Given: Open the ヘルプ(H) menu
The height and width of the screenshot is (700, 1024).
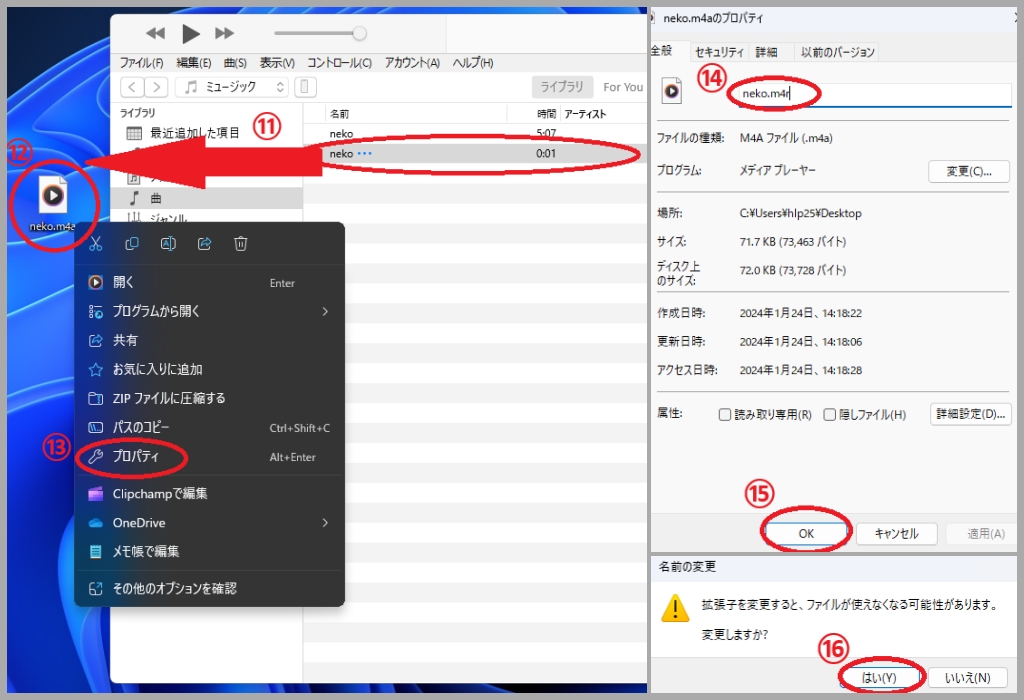Looking at the screenshot, I should click(473, 63).
